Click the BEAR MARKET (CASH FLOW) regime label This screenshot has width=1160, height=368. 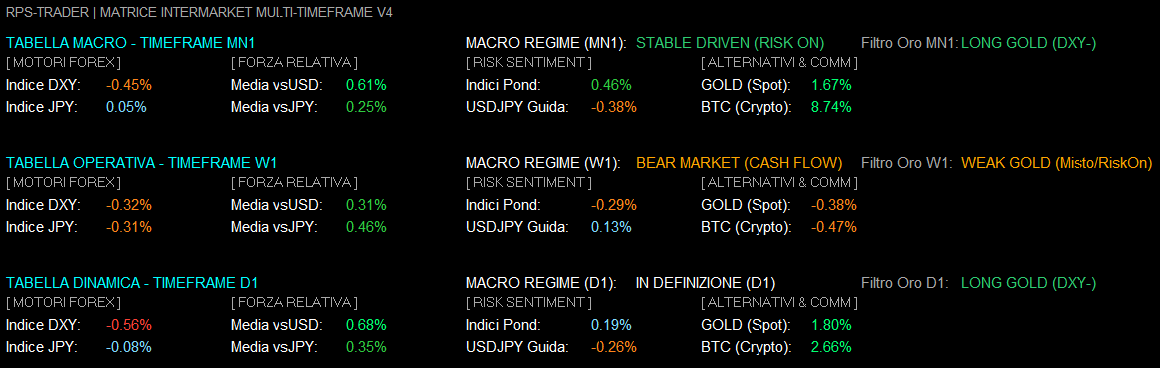click(739, 163)
